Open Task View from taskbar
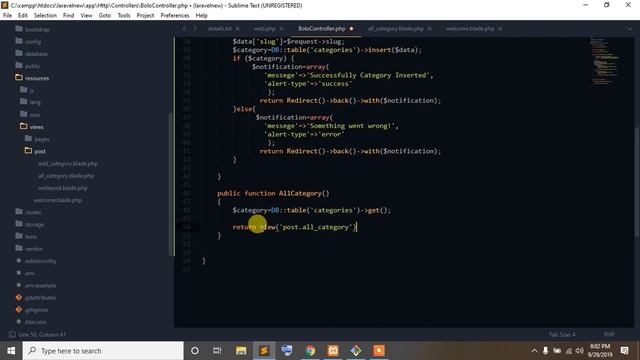Image resolution: width=640 pixels, height=360 pixels. tap(217, 351)
